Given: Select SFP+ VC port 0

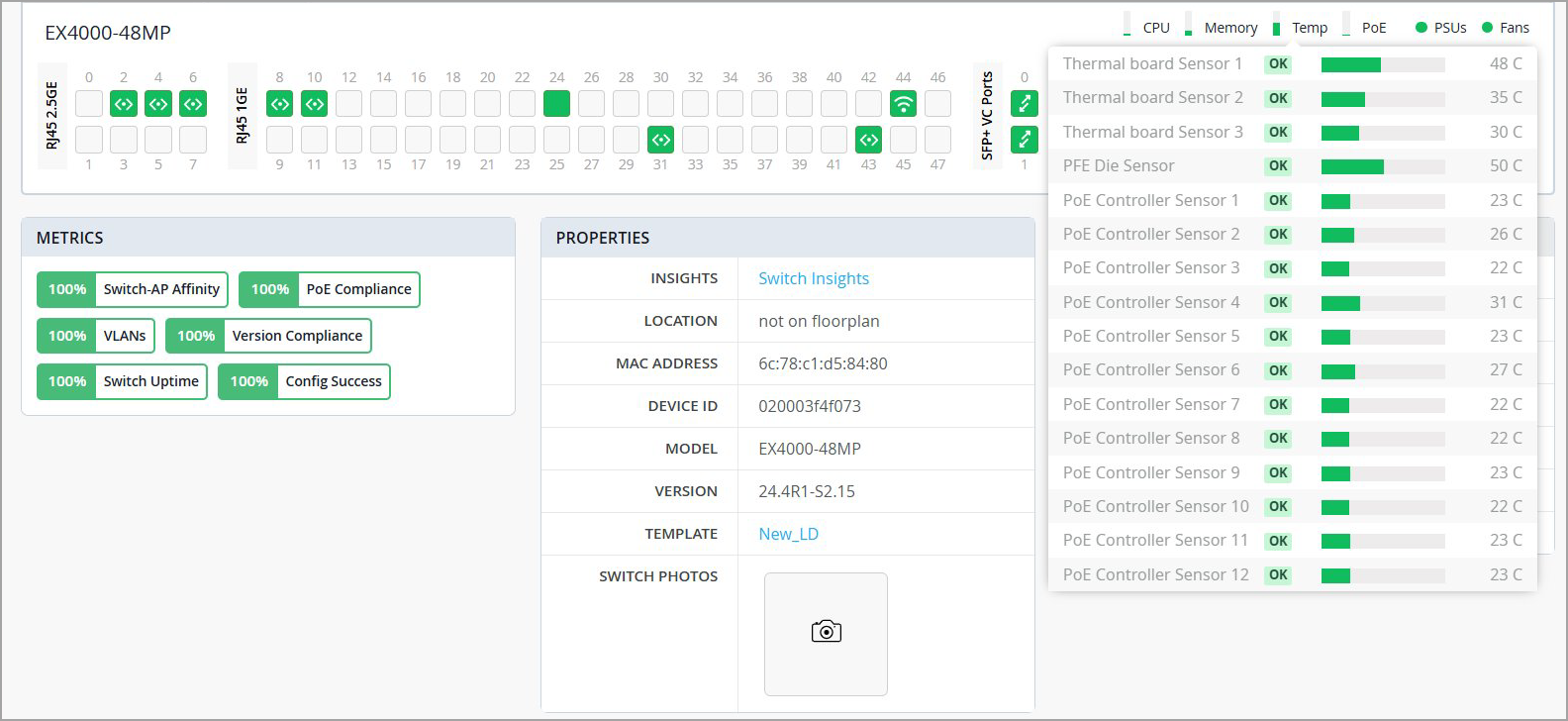Looking at the screenshot, I should point(1025,103).
